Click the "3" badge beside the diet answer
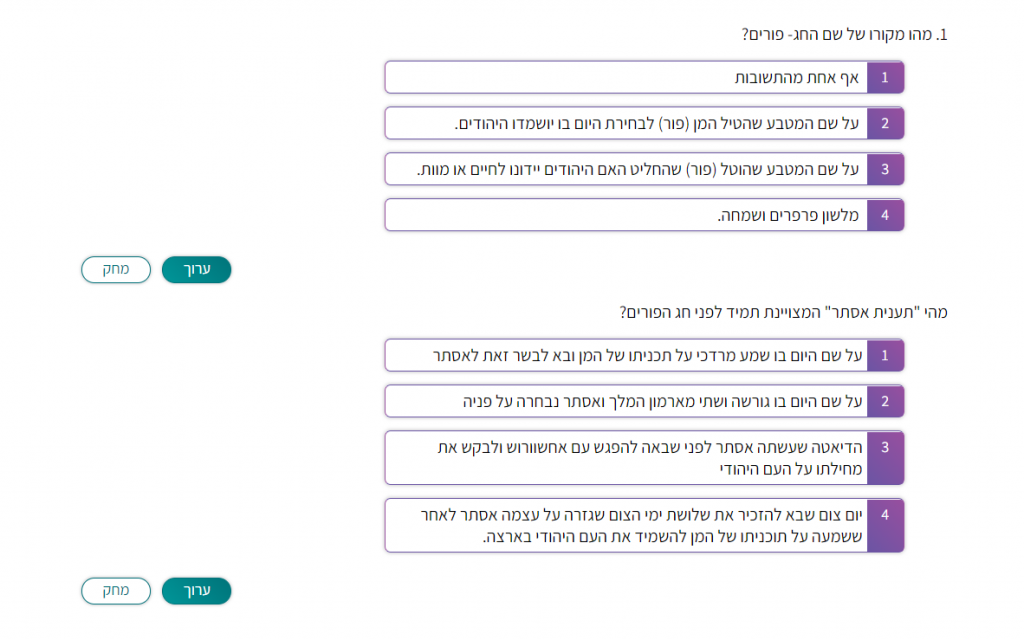Screen dimensions: 1024x640 click(885, 458)
